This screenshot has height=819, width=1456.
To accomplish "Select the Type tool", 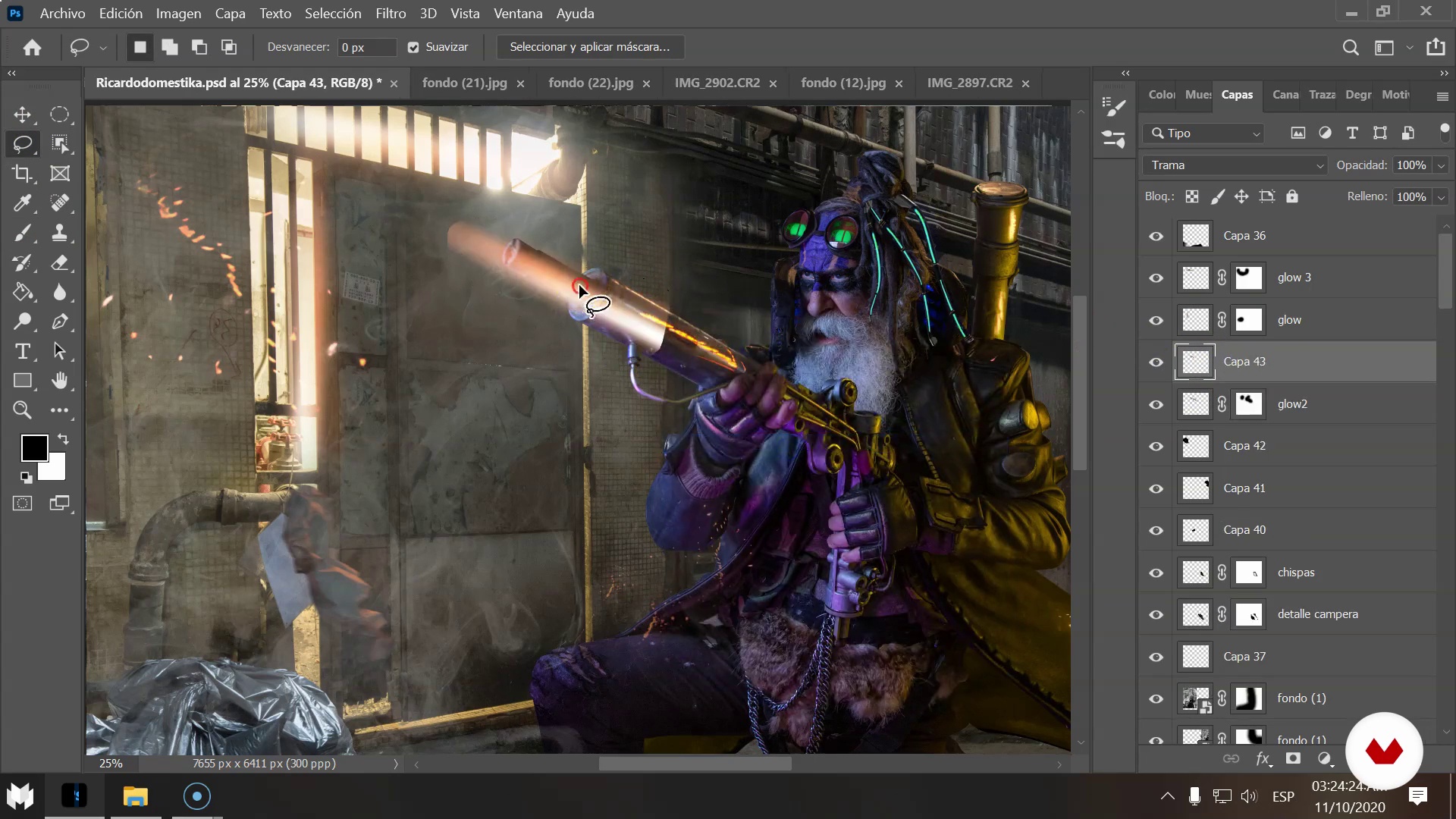I will tap(23, 351).
